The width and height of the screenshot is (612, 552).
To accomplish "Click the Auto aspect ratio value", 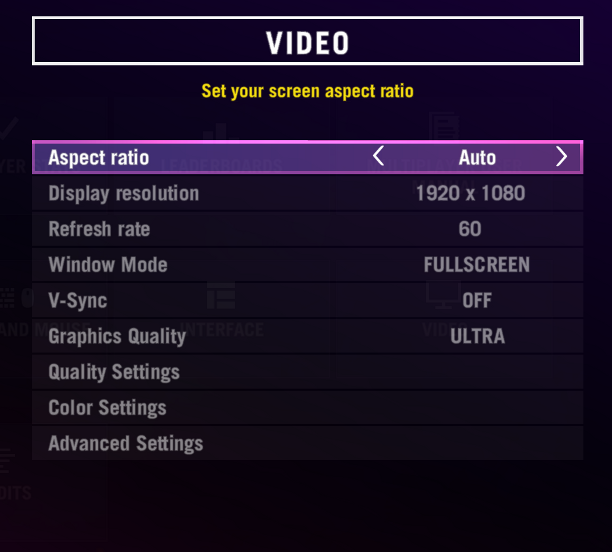I will click(x=477, y=157).
